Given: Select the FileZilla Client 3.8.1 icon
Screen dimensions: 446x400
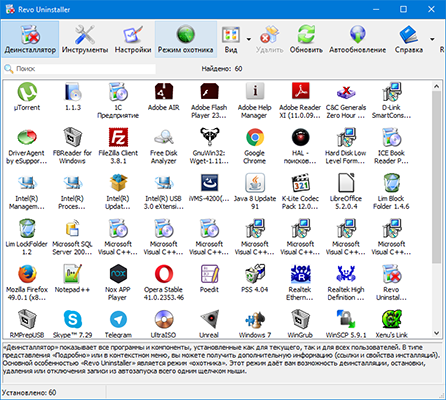Looking at the screenshot, I should click(118, 137).
